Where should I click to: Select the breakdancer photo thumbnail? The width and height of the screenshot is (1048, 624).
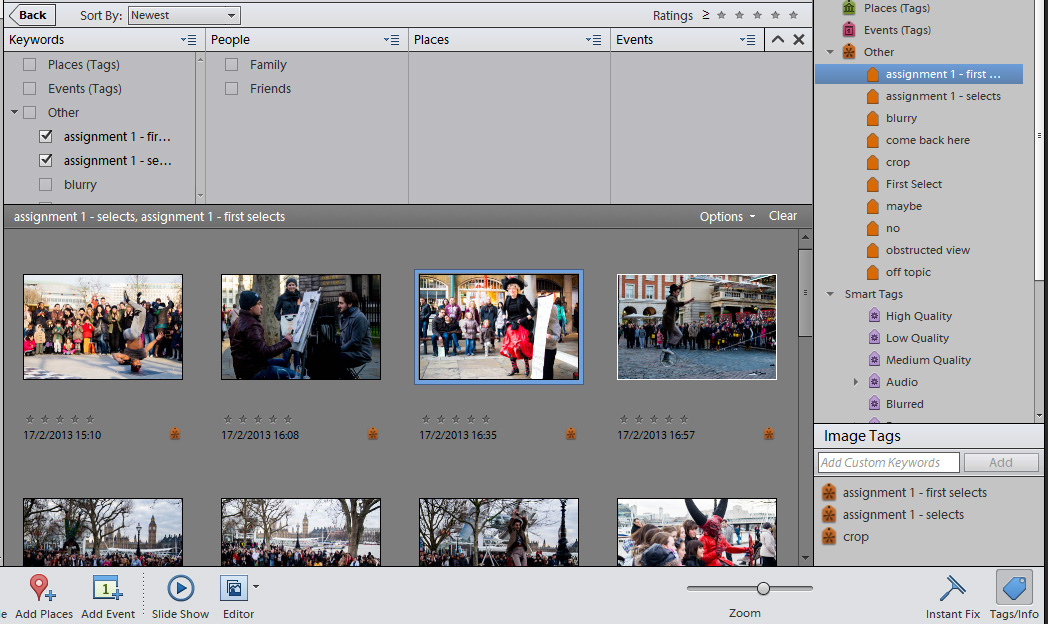click(103, 327)
